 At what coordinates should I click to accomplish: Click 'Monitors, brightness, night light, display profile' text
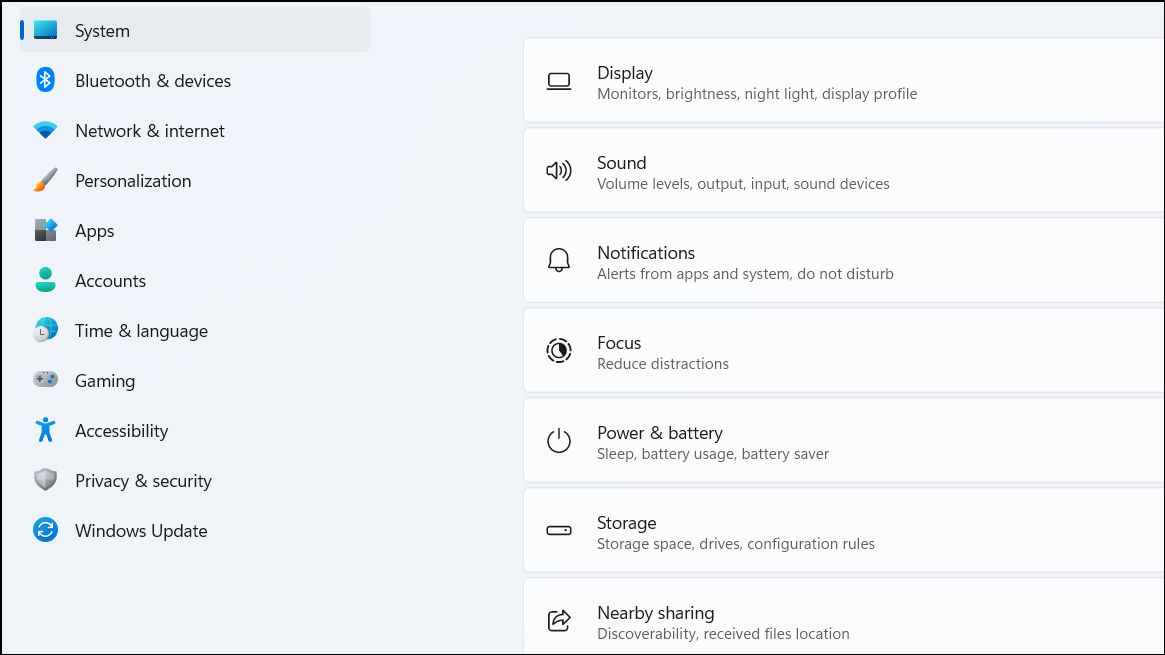point(757,94)
